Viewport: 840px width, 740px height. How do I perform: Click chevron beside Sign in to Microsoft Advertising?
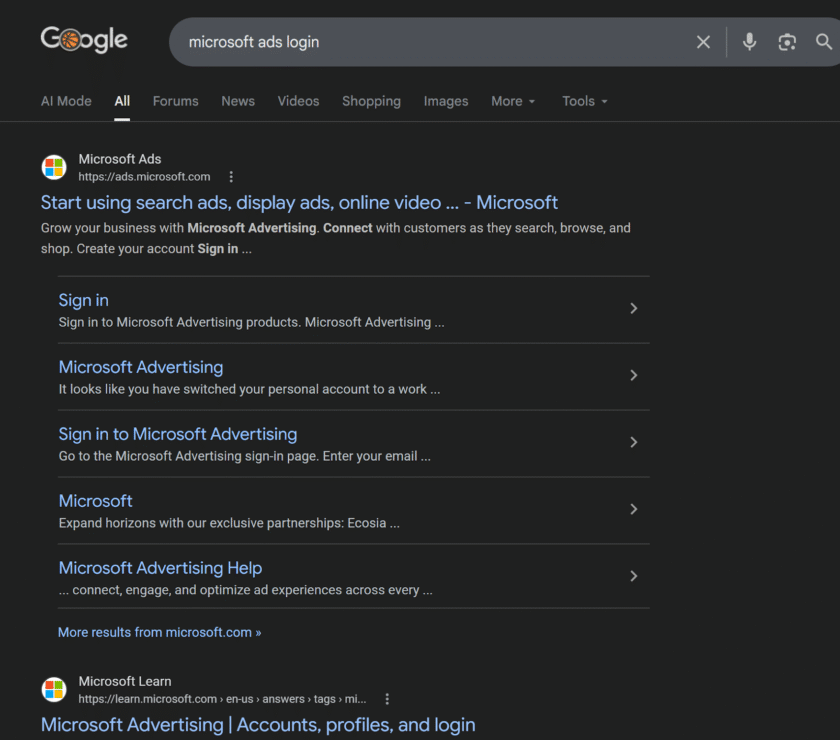click(x=633, y=442)
